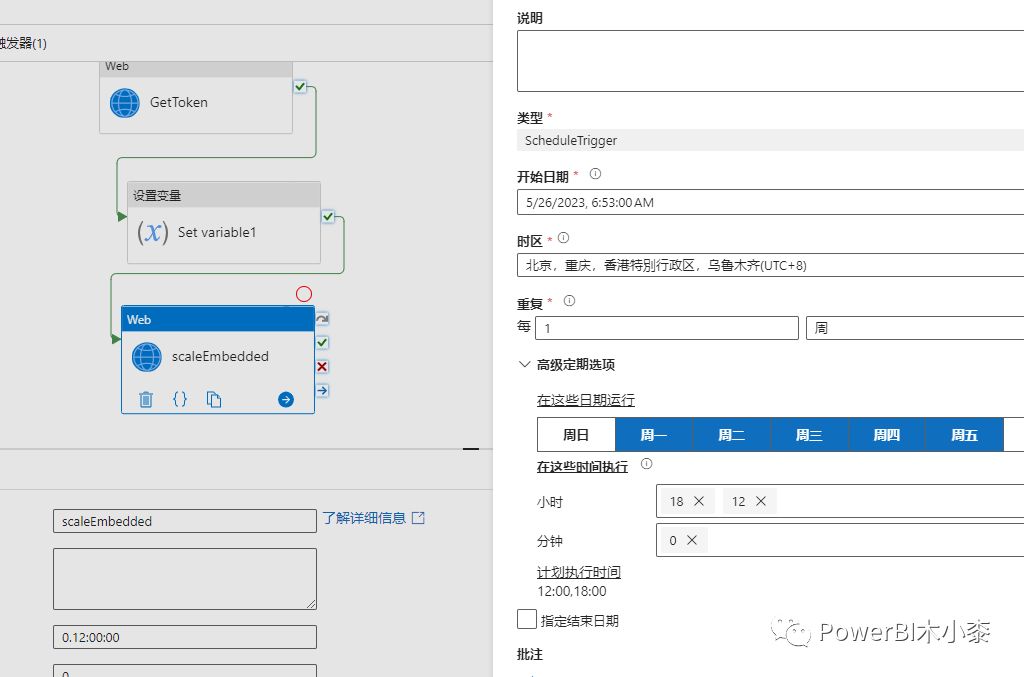Click the 计划执行时间 label
Image resolution: width=1024 pixels, height=677 pixels.
[x=579, y=572]
